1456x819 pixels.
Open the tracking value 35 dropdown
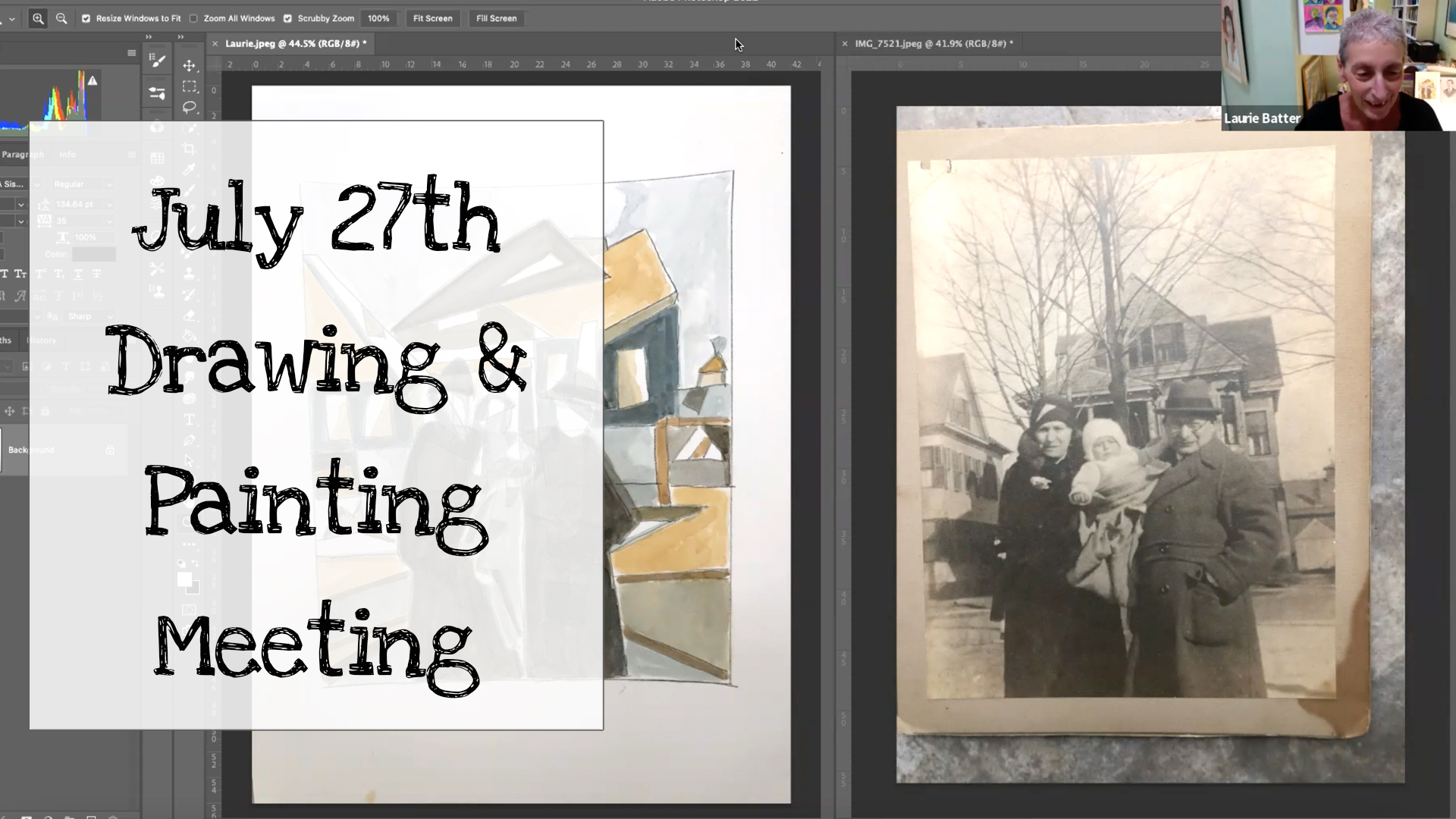point(110,221)
